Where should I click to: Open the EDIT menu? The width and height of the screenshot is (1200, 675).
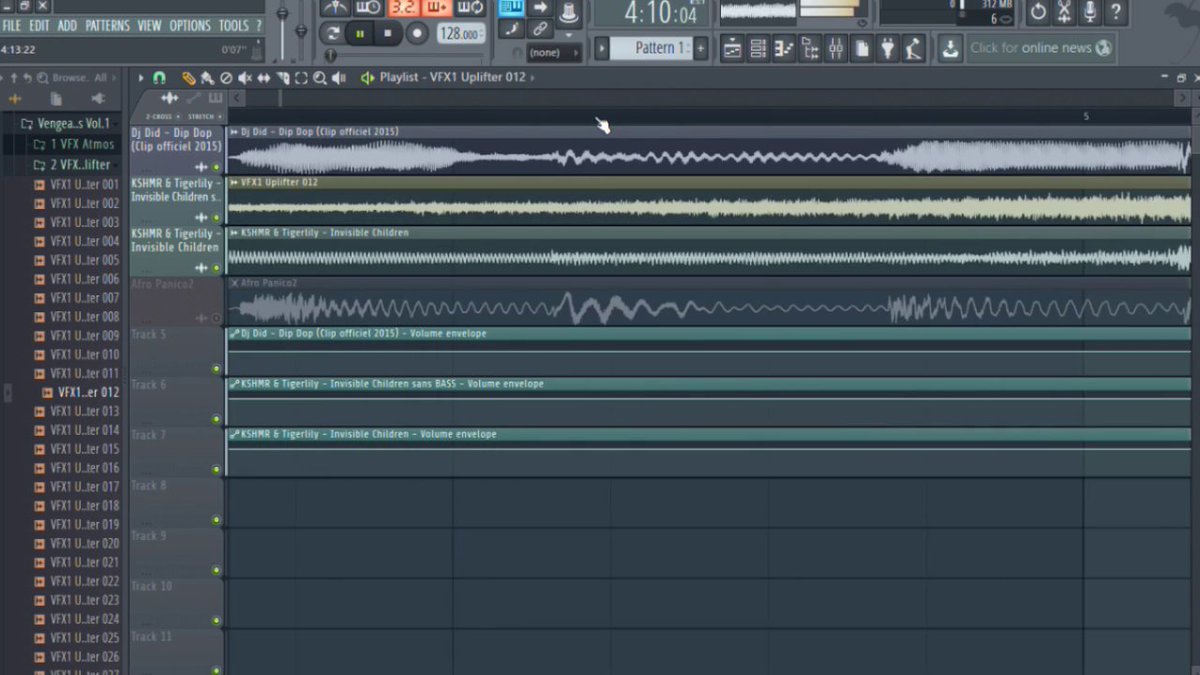point(39,25)
